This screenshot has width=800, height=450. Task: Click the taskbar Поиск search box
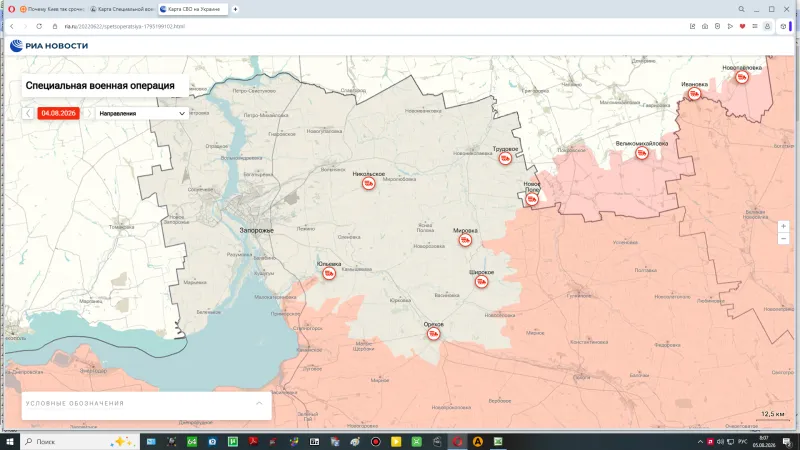coord(80,441)
